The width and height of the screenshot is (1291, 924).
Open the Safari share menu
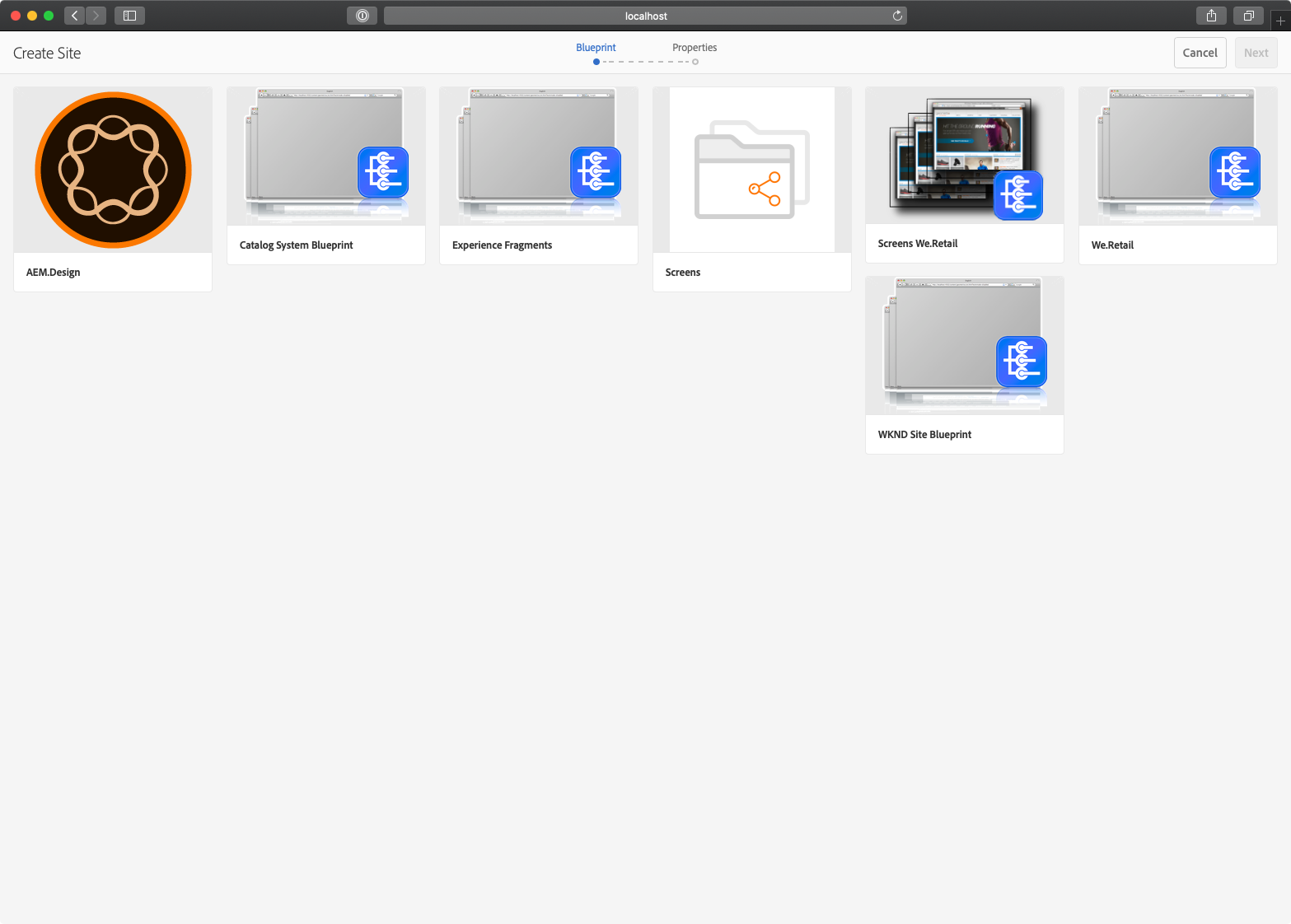point(1211,16)
